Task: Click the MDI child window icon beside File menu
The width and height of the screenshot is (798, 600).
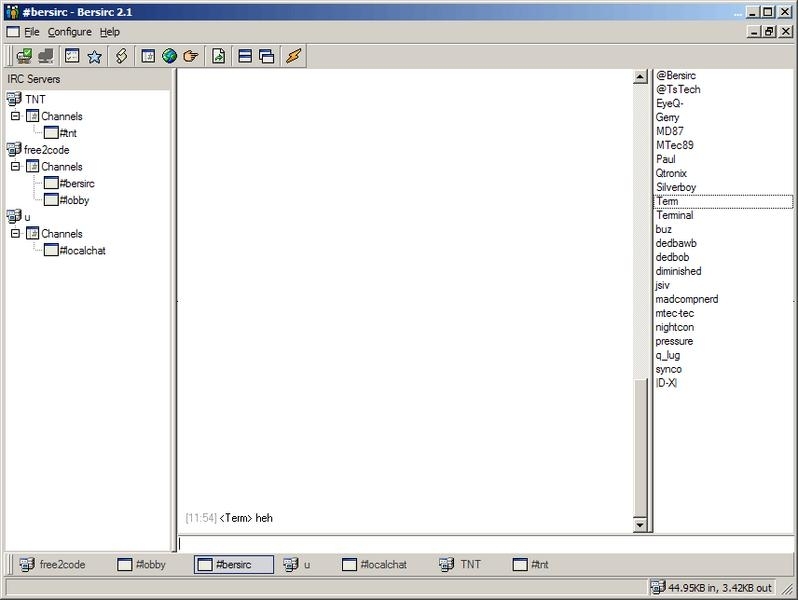Action: pyautogui.click(x=13, y=32)
